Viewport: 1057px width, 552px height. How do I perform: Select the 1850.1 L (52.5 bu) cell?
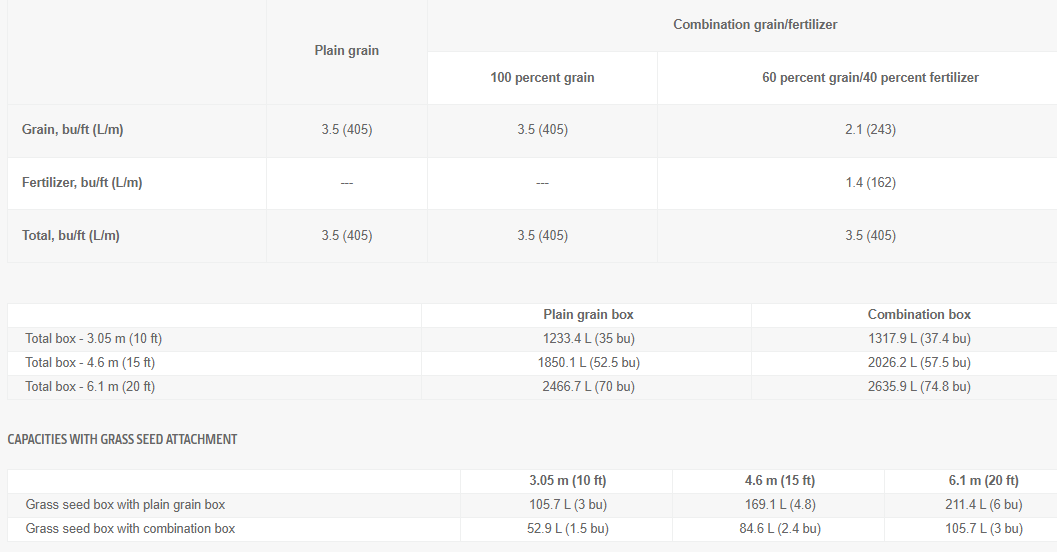pos(588,363)
